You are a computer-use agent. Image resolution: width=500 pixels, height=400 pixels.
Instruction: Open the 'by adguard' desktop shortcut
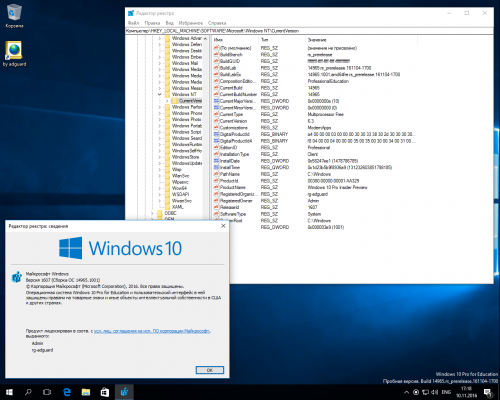[x=14, y=53]
